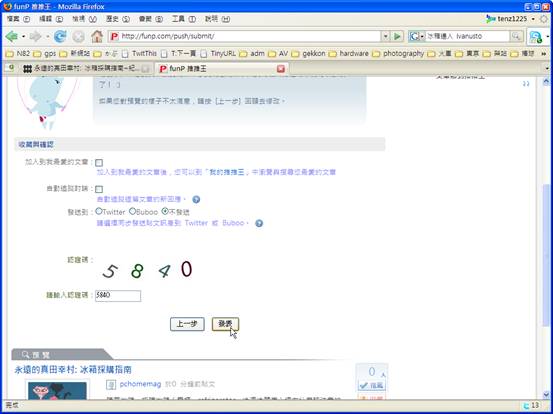Click the Google search text field

coord(468,36)
